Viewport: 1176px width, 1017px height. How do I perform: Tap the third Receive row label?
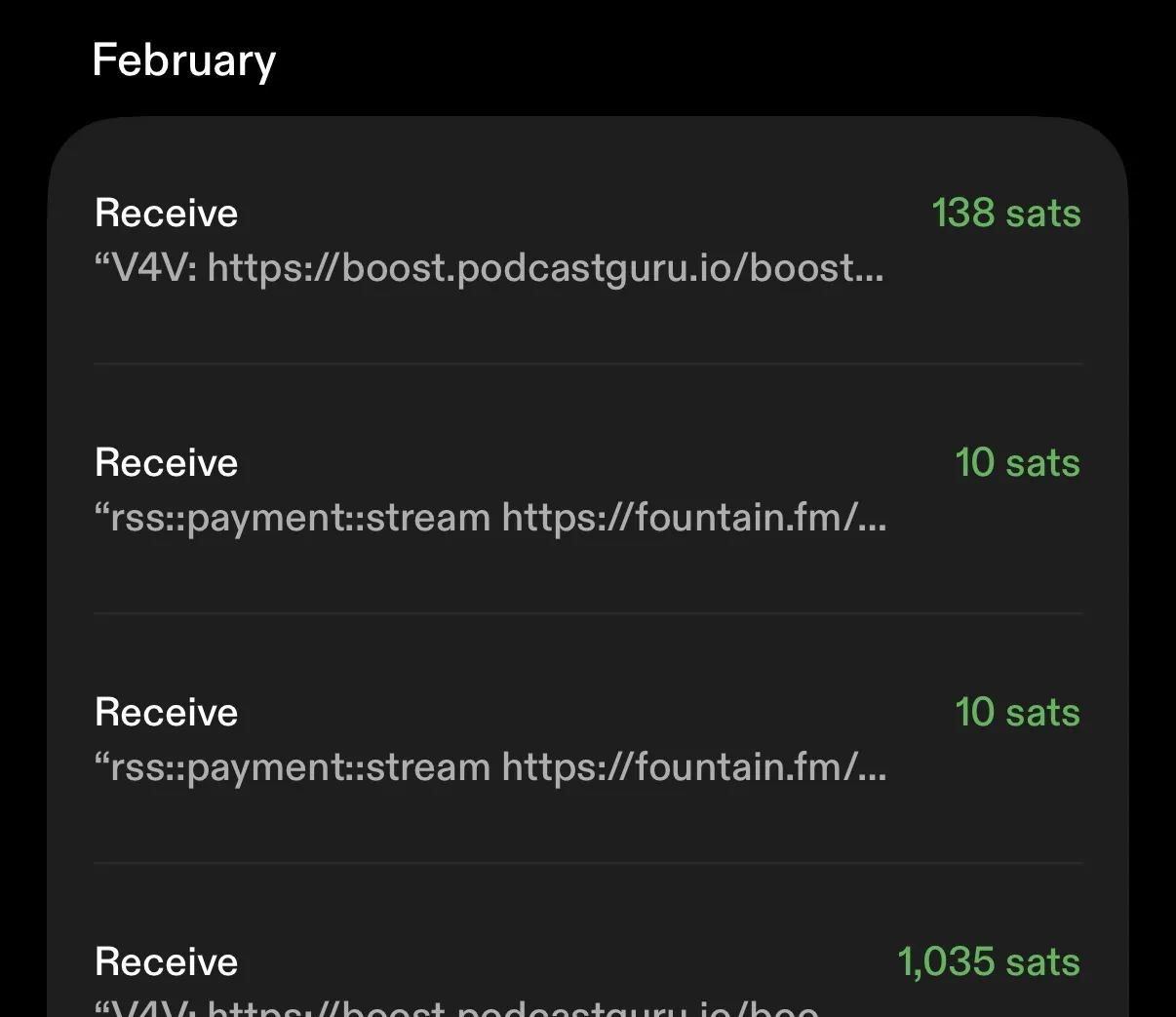tap(166, 713)
